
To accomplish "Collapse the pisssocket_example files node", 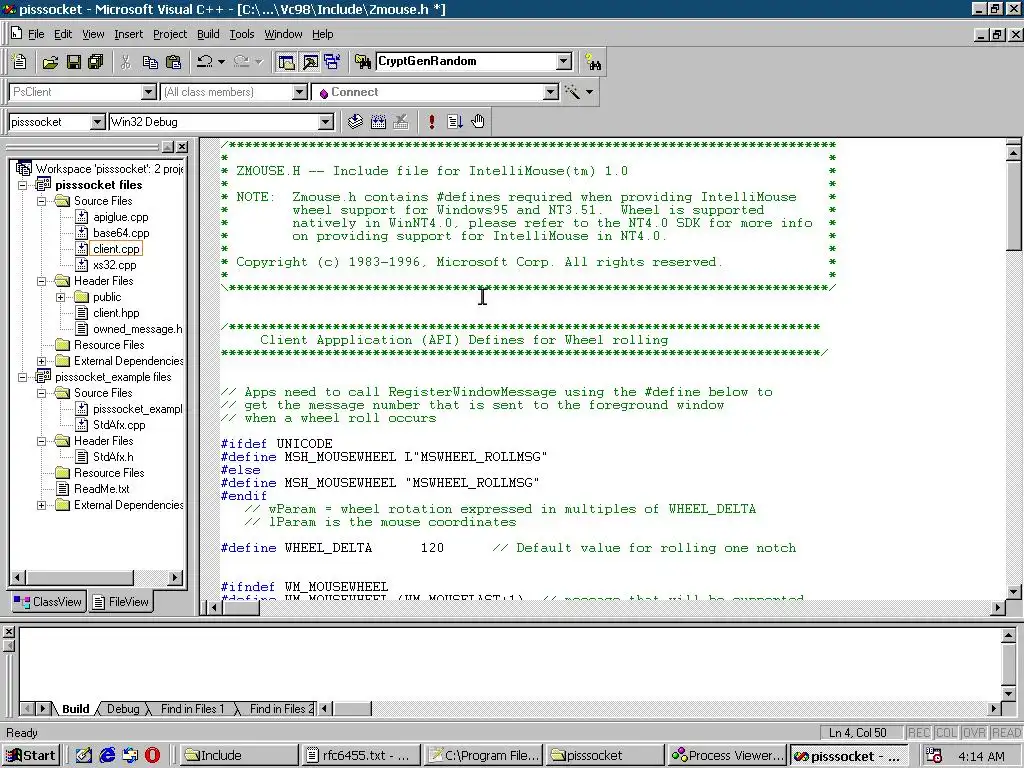I will (23, 377).
